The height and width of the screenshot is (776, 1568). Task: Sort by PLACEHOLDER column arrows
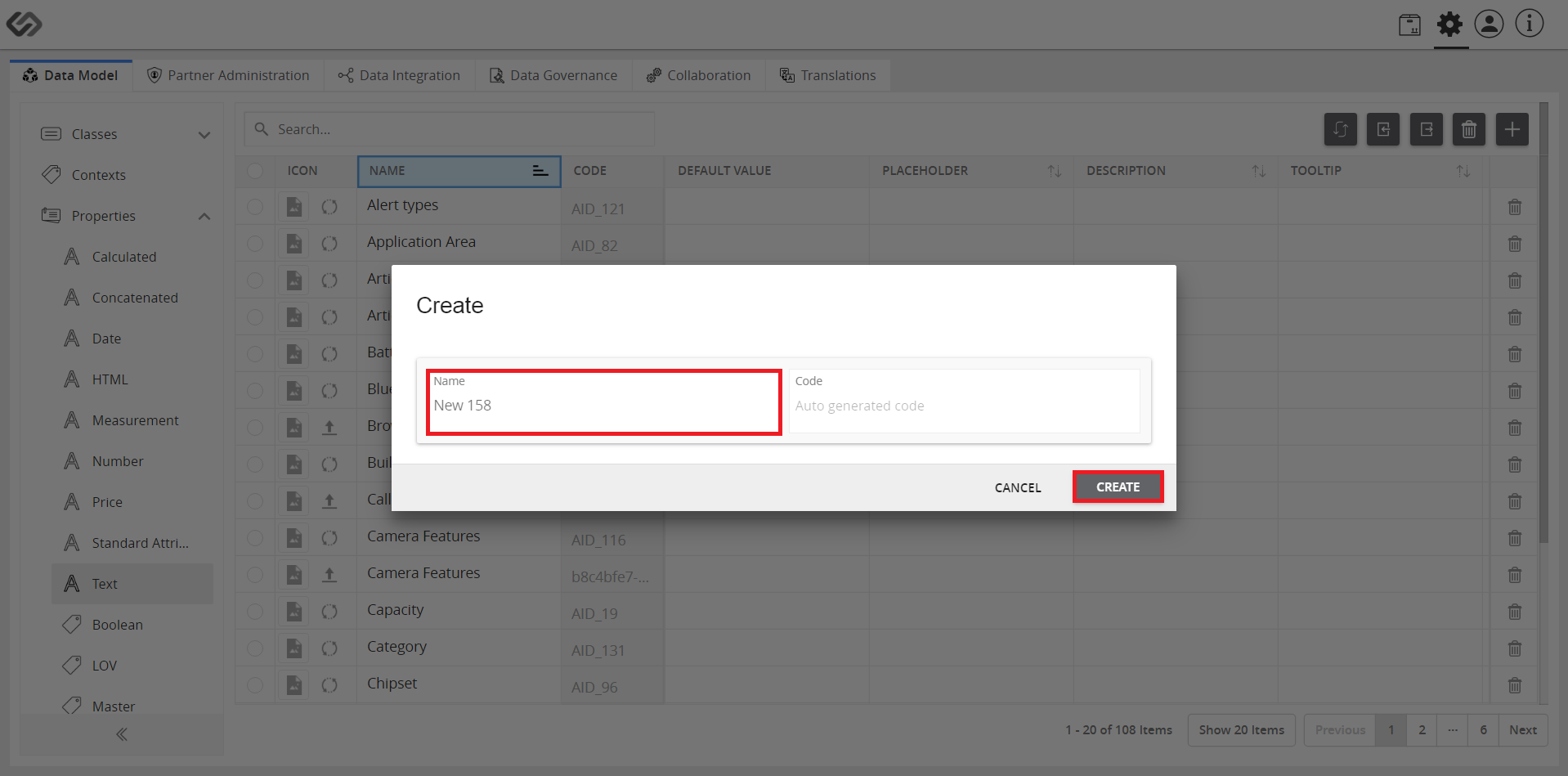tap(1055, 171)
